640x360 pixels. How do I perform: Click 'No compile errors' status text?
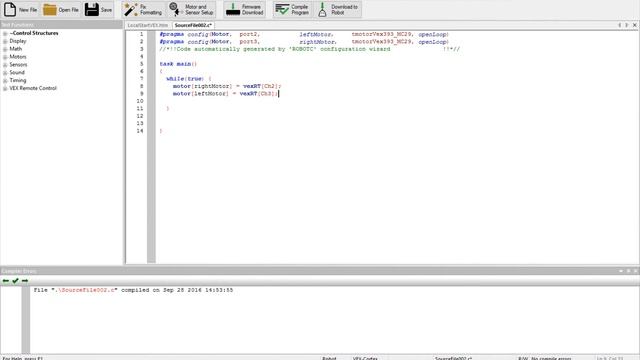tap(551, 358)
